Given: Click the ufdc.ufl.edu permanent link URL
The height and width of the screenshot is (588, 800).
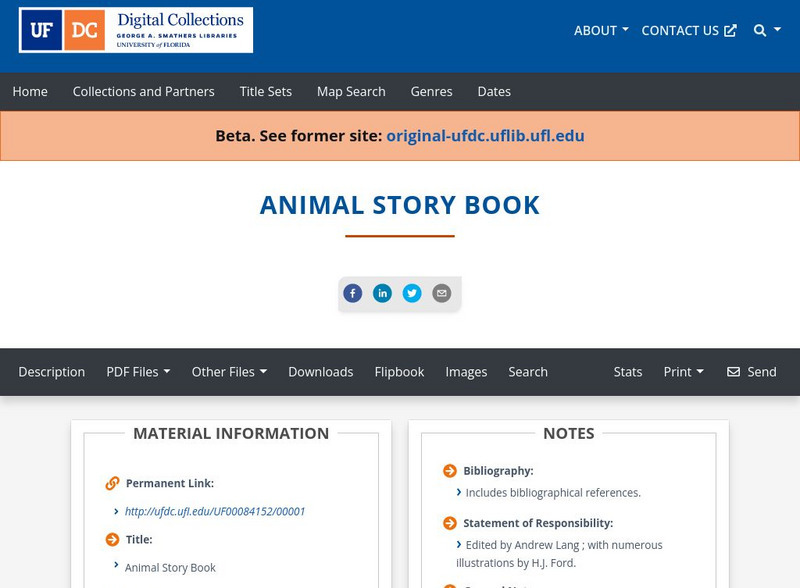Looking at the screenshot, I should pyautogui.click(x=214, y=510).
